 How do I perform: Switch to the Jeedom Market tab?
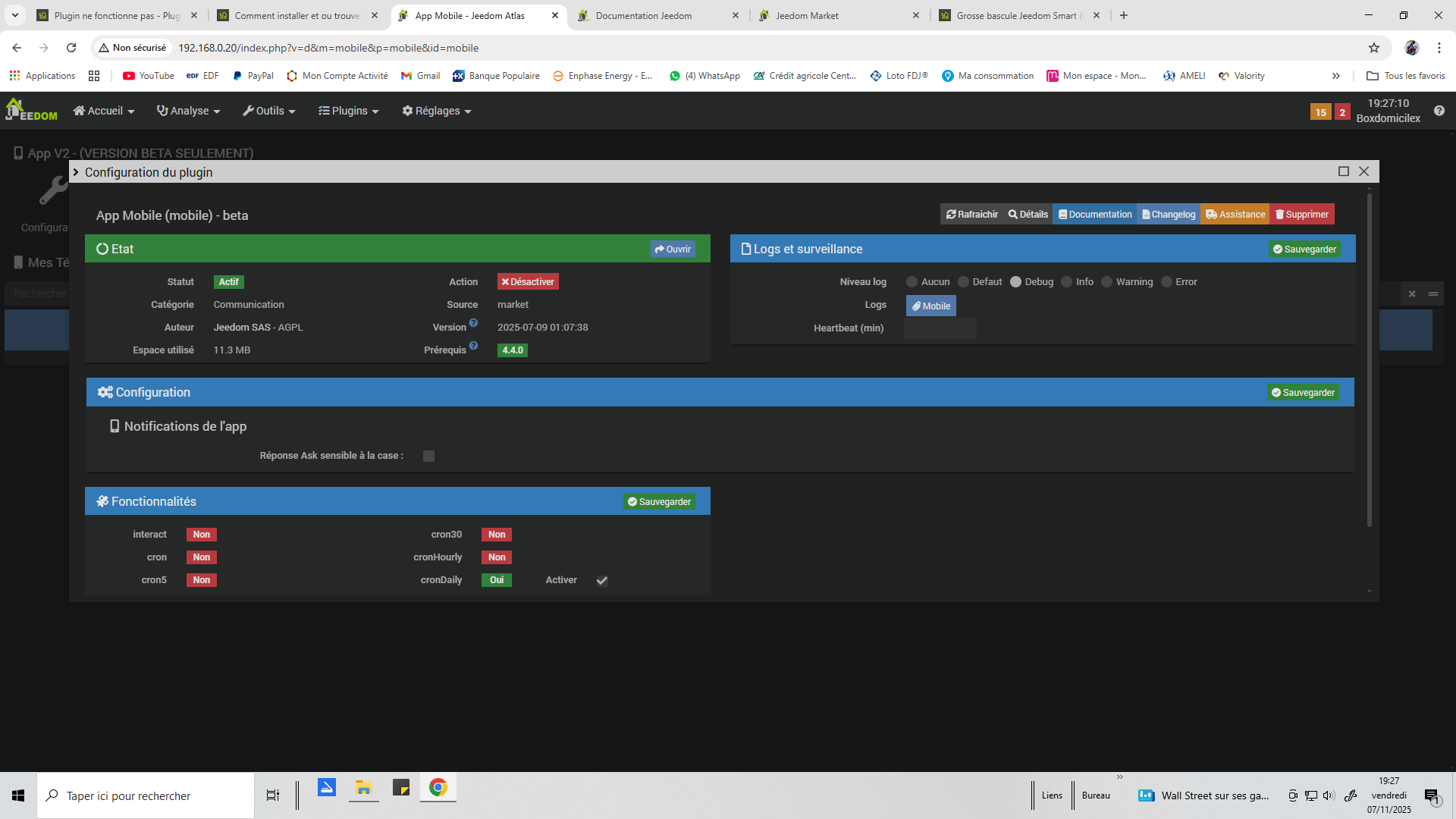point(807,15)
